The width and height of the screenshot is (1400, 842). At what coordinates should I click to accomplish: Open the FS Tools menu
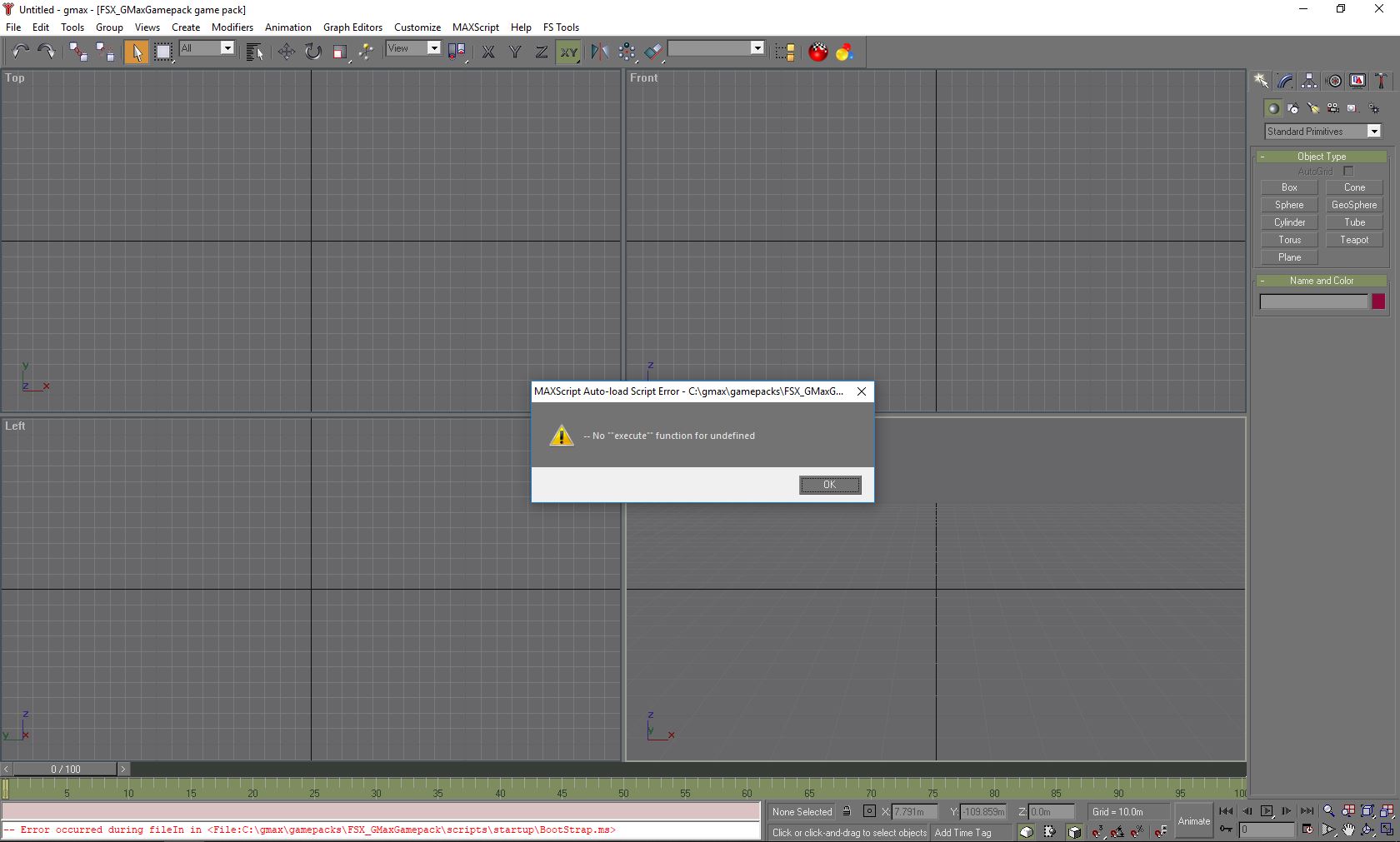(561, 27)
